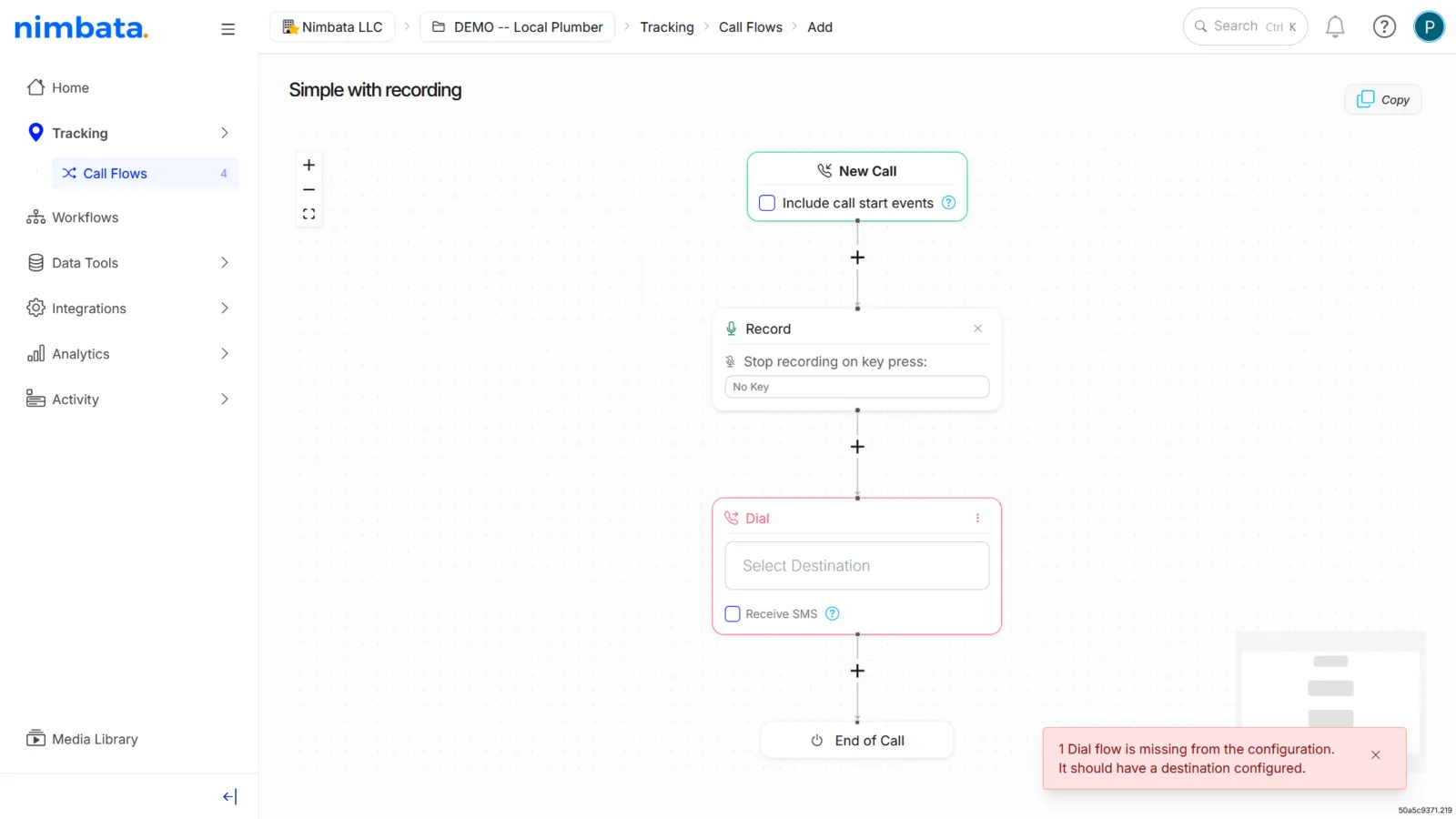Screen dimensions: 1456x819
Task: Open the help question mark icon
Action: pyautogui.click(x=1384, y=27)
